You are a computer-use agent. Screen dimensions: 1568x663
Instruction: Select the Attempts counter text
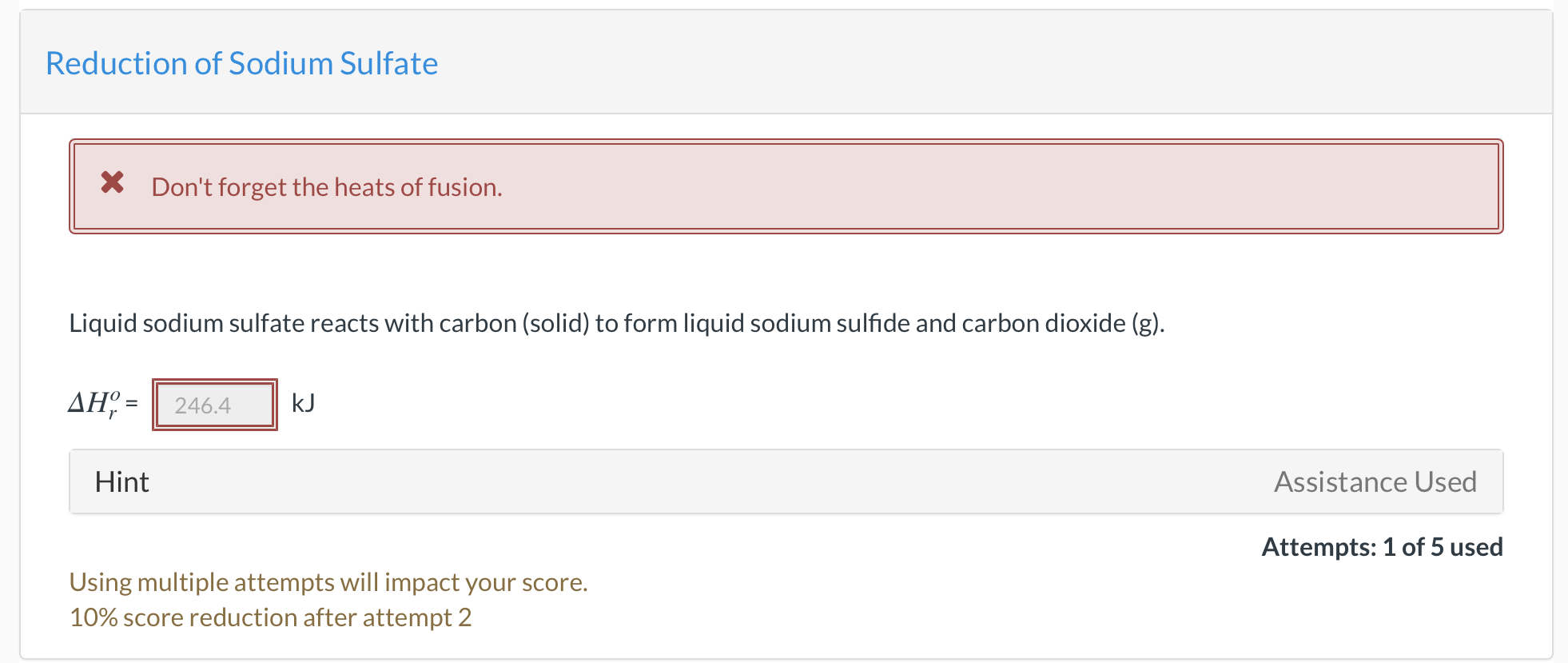[x=1381, y=547]
